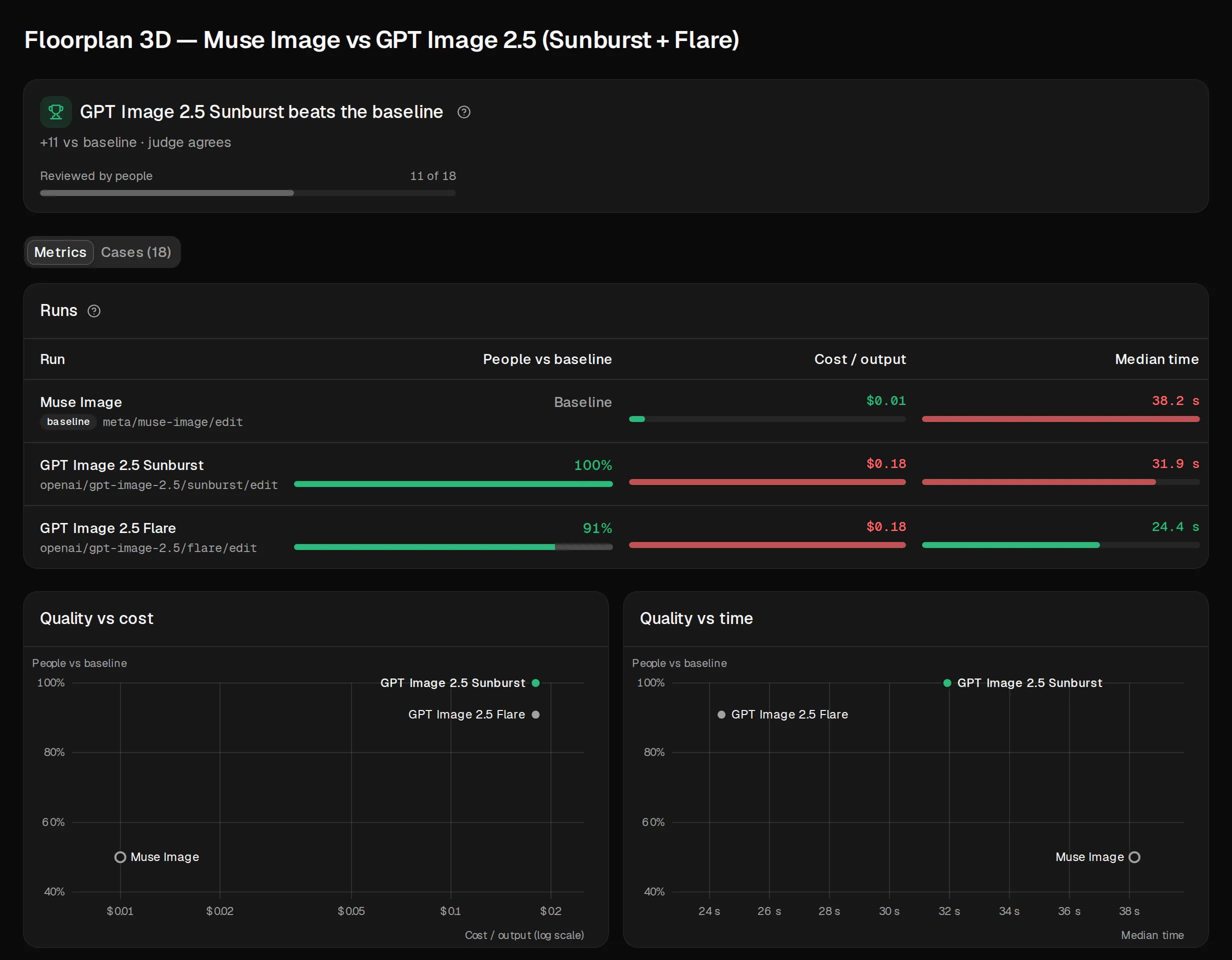Image resolution: width=1232 pixels, height=960 pixels.
Task: Click the Run column header
Action: pyautogui.click(x=52, y=359)
